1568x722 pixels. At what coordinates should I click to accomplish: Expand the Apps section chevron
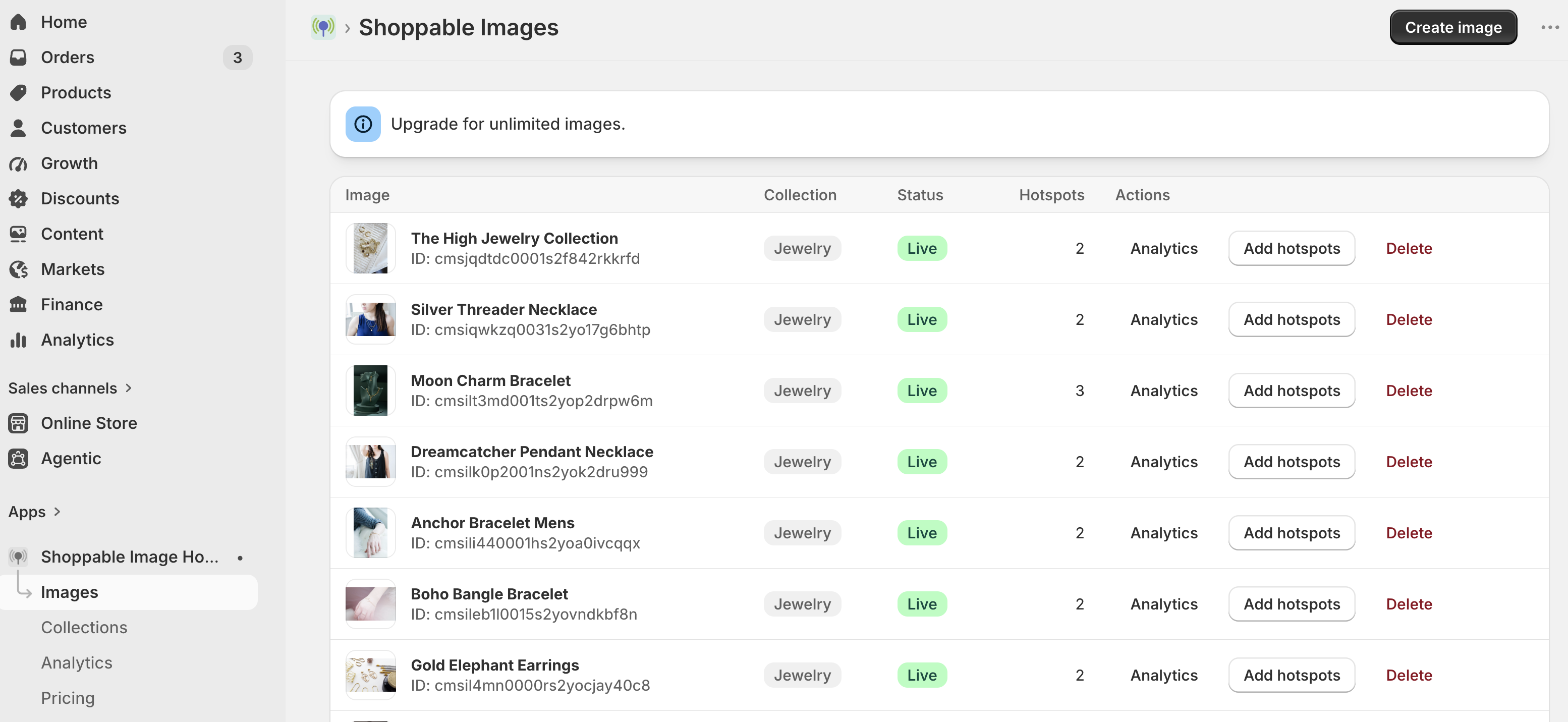tap(57, 512)
